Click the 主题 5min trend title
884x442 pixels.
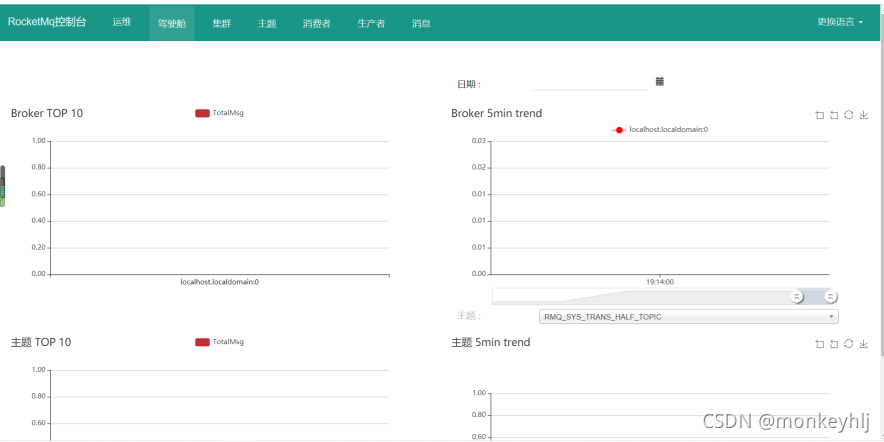pos(490,342)
